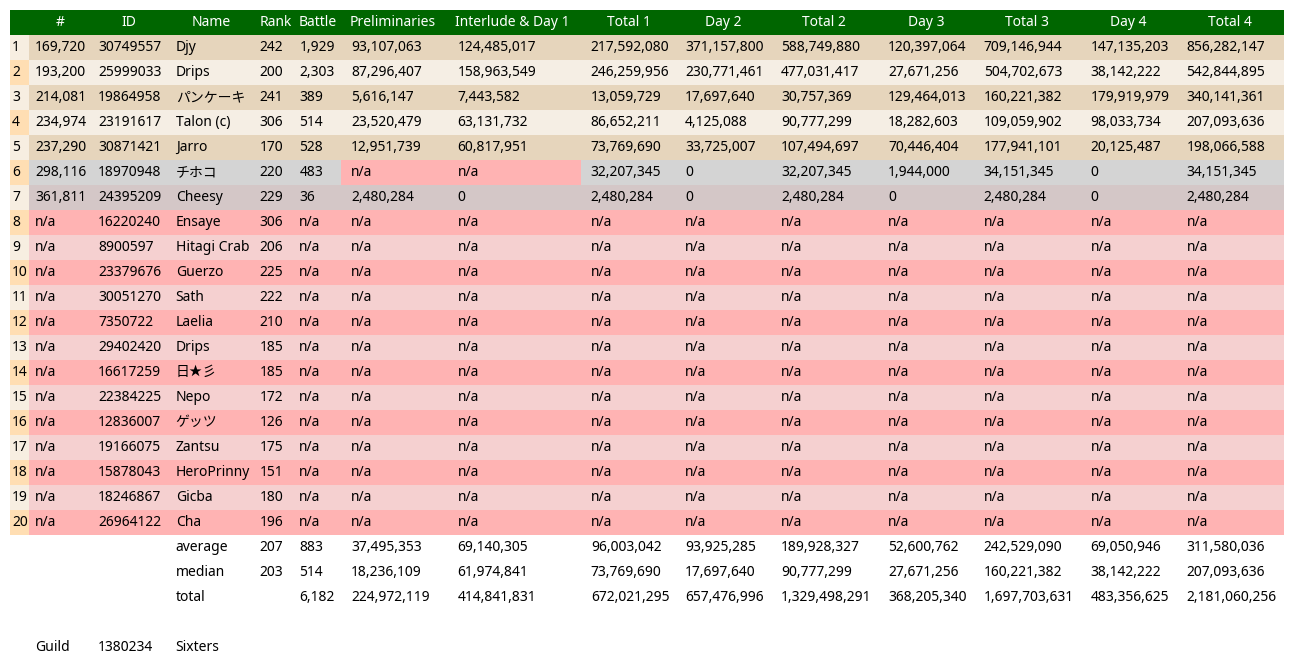Click the name cell Gicba
The image size is (1293, 670).
[x=194, y=496]
